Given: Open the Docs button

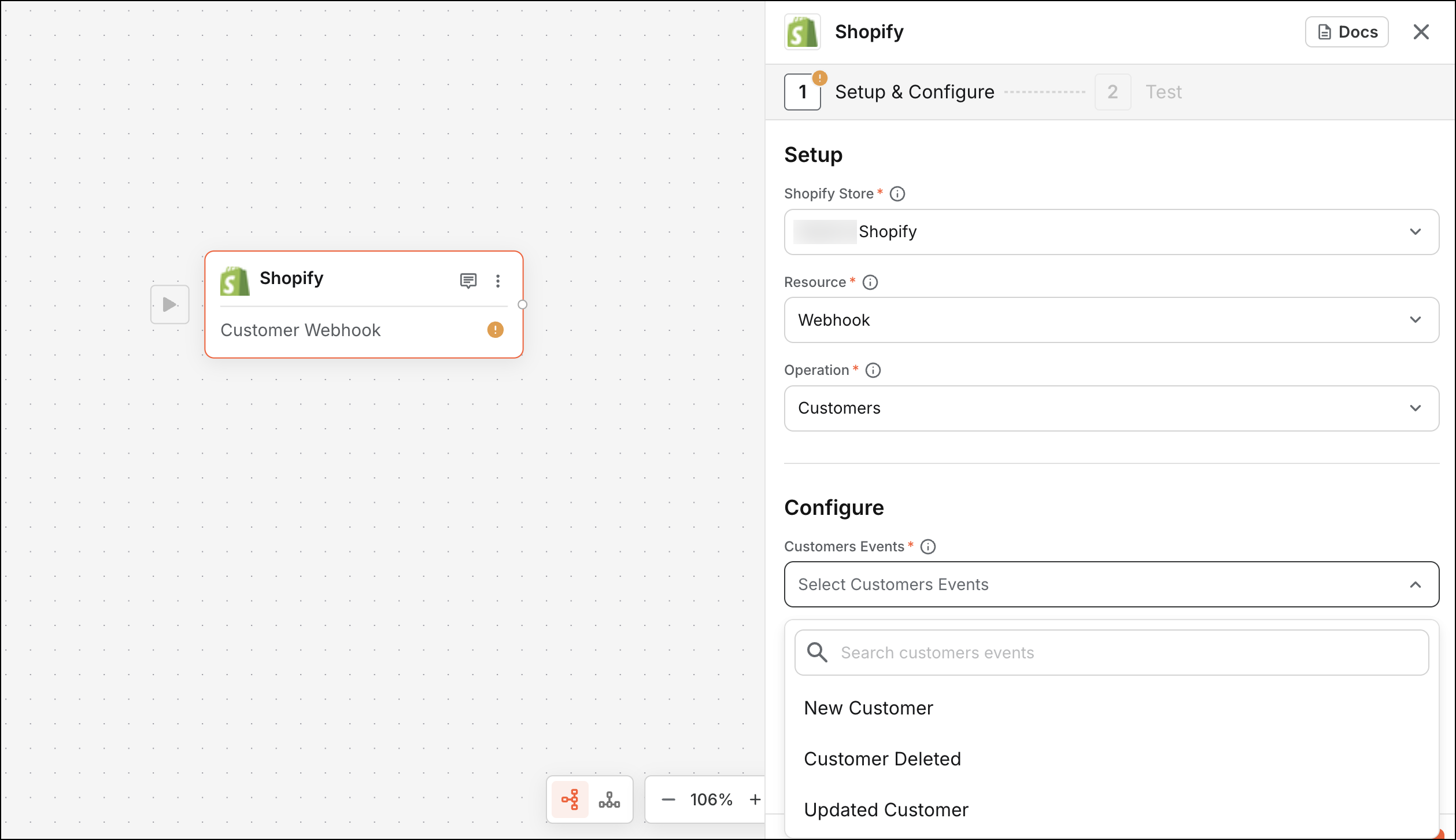Looking at the screenshot, I should 1347,32.
